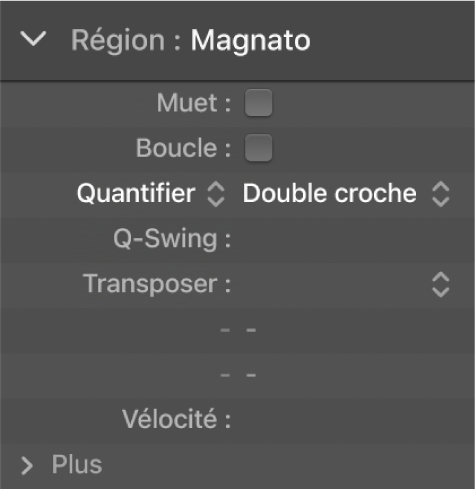
Task: Toggle the Boucle checkbox on
Action: [x=258, y=148]
